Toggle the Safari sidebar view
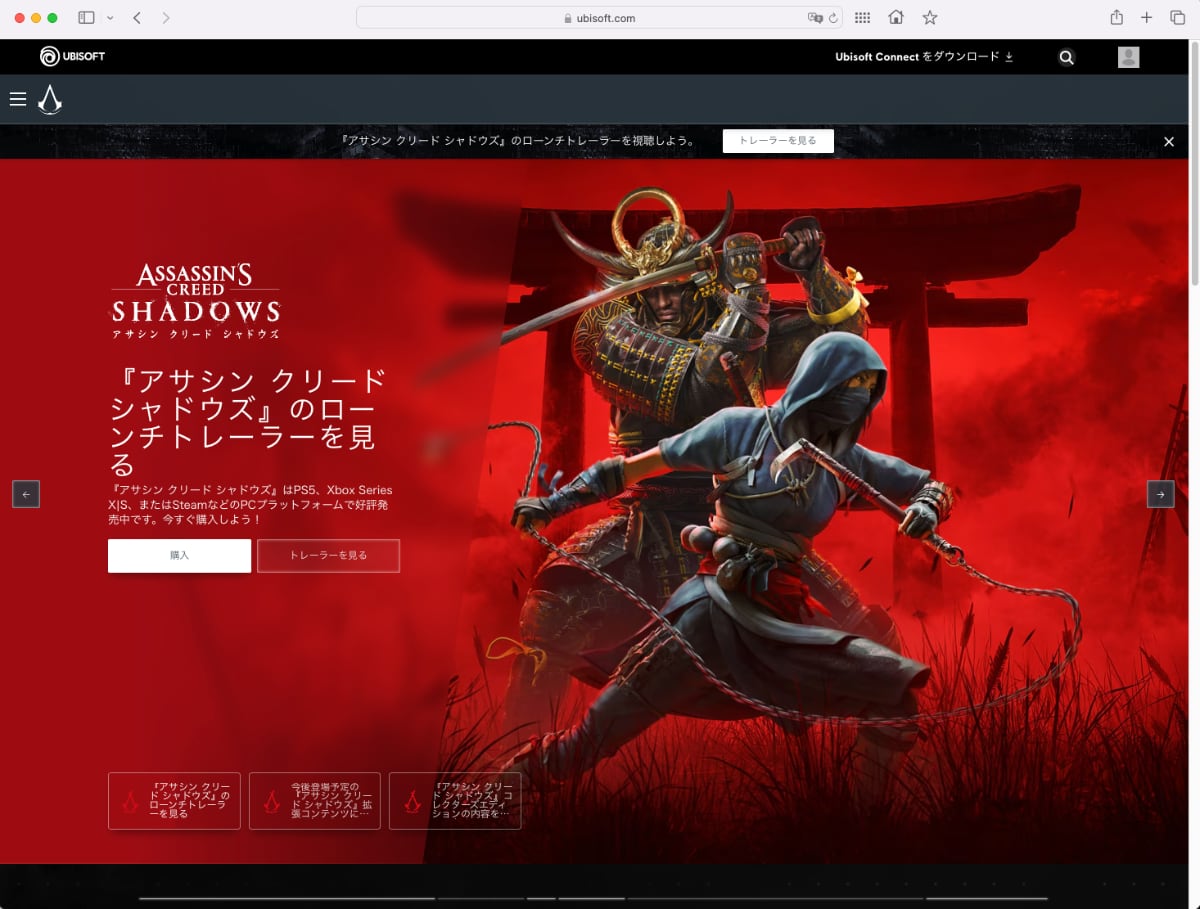 pos(85,17)
